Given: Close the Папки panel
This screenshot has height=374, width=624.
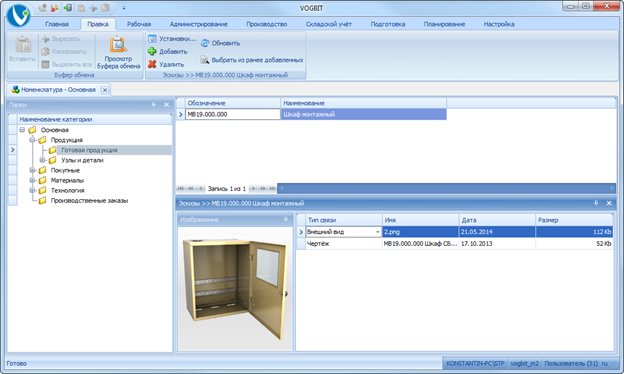Looking at the screenshot, I should pyautogui.click(x=167, y=105).
